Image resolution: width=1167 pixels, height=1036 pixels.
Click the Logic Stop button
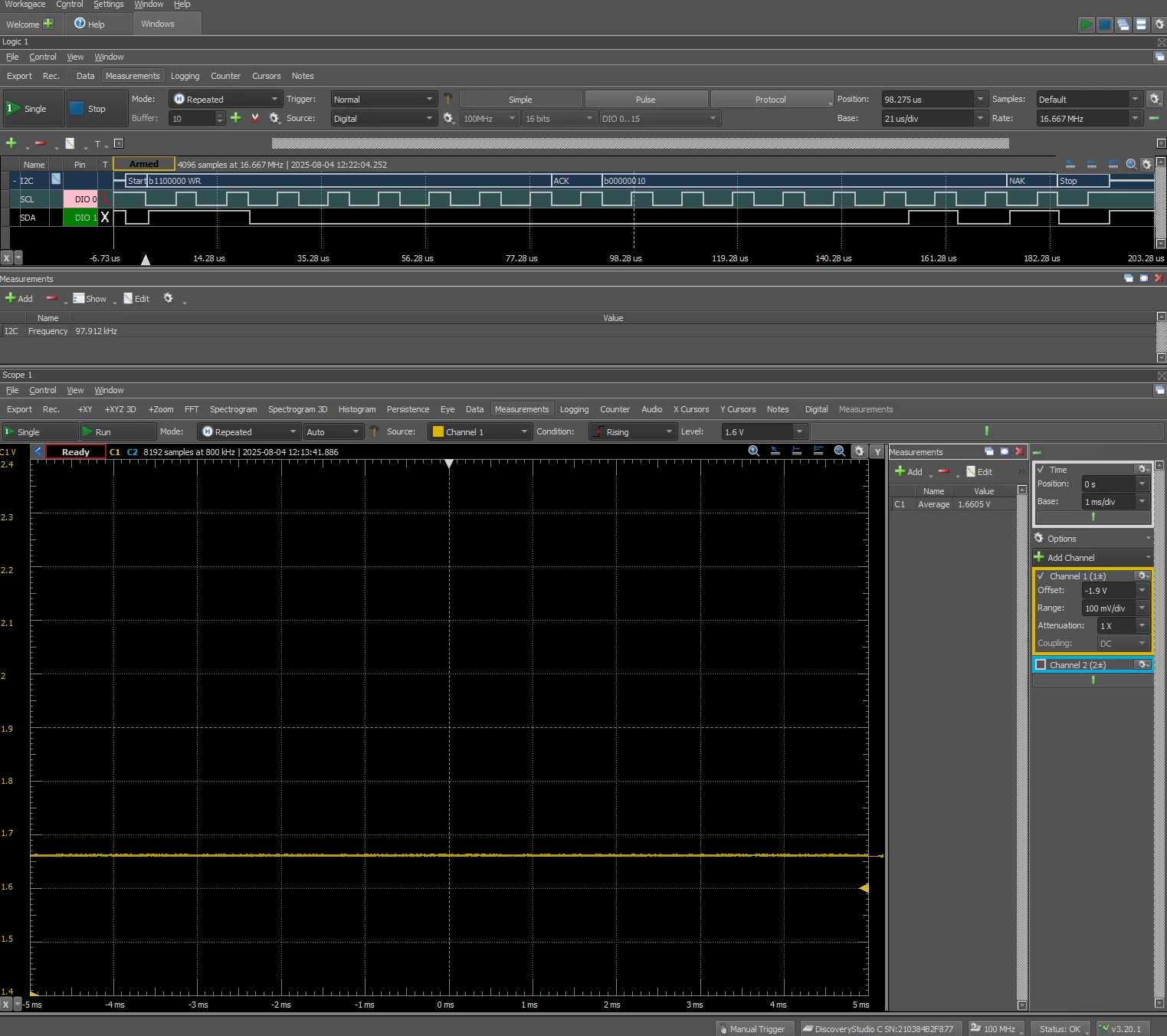(97, 108)
